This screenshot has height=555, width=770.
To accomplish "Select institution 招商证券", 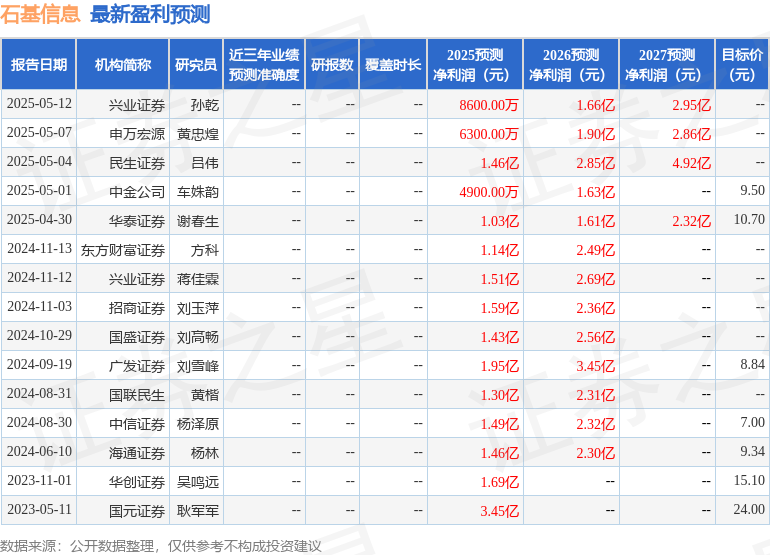I will tap(137, 307).
